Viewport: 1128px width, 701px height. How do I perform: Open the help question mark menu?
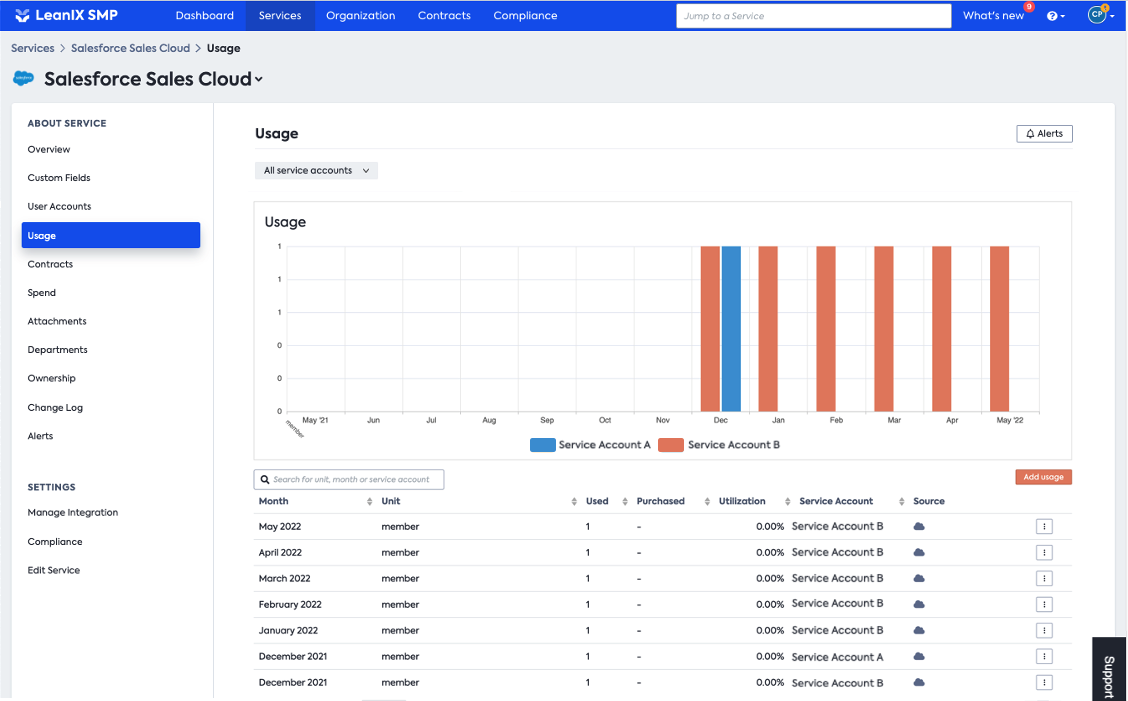coord(1055,16)
